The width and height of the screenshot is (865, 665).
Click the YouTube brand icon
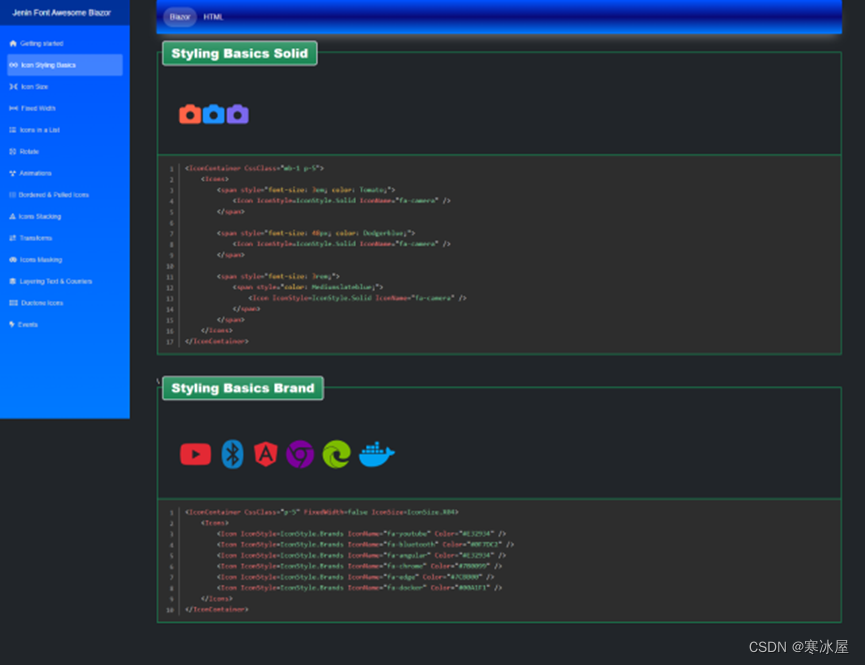pos(196,454)
